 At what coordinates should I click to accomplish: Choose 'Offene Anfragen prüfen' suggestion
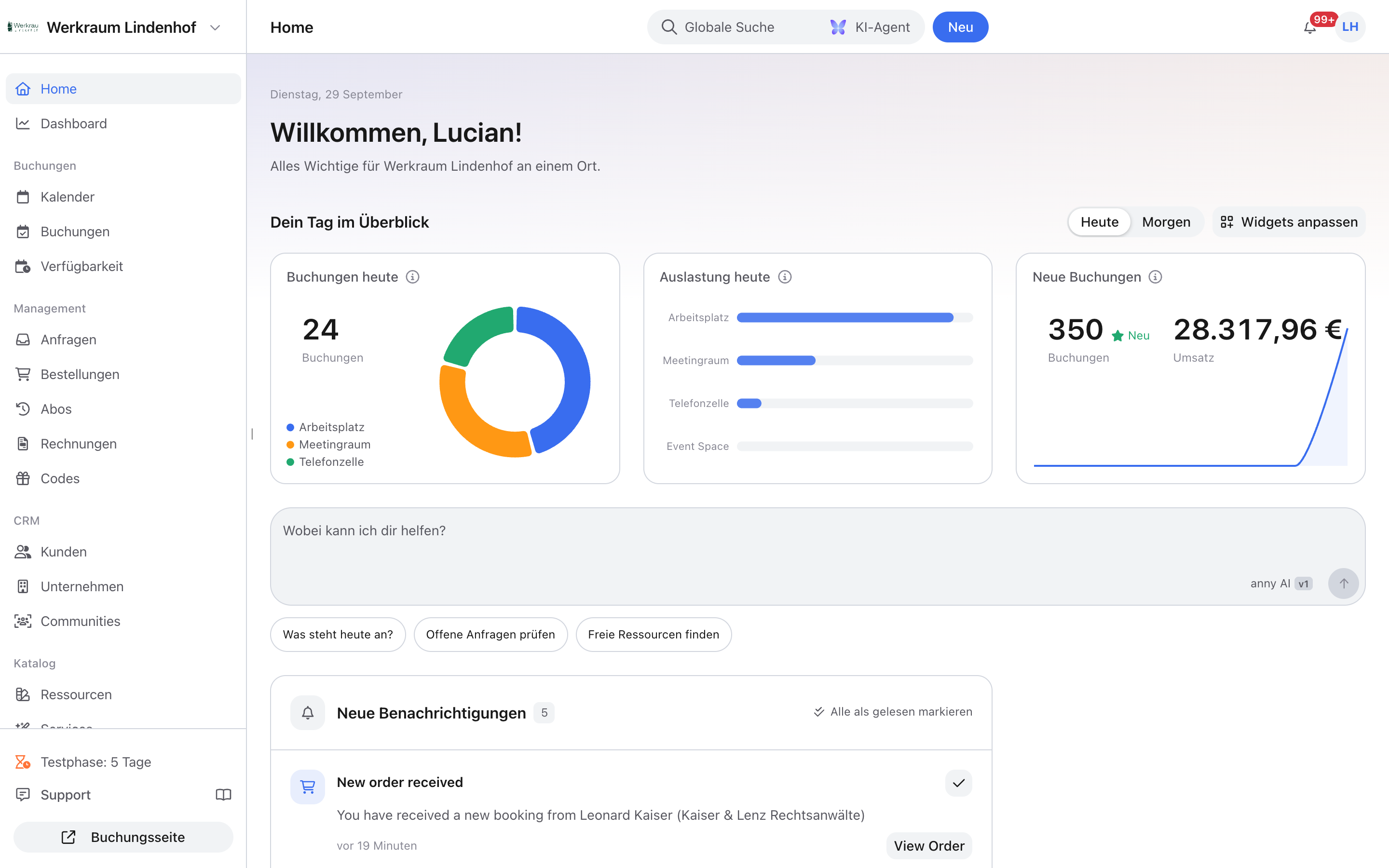click(x=490, y=634)
